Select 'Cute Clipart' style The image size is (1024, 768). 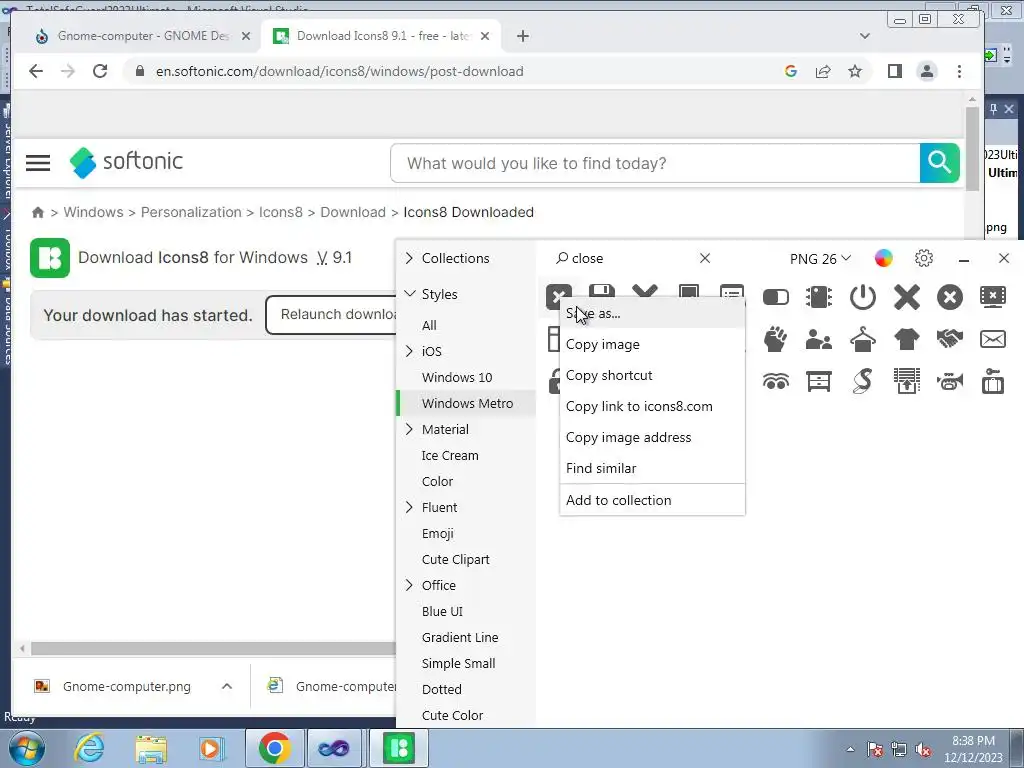[456, 560]
